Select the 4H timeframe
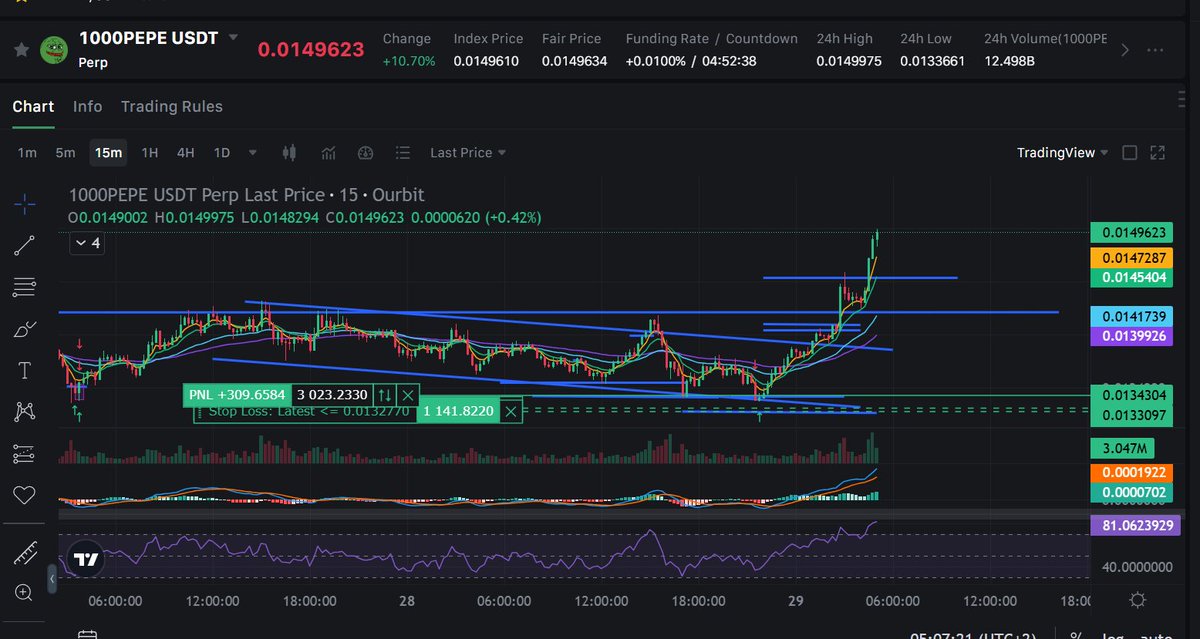The height and width of the screenshot is (639, 1200). click(186, 153)
